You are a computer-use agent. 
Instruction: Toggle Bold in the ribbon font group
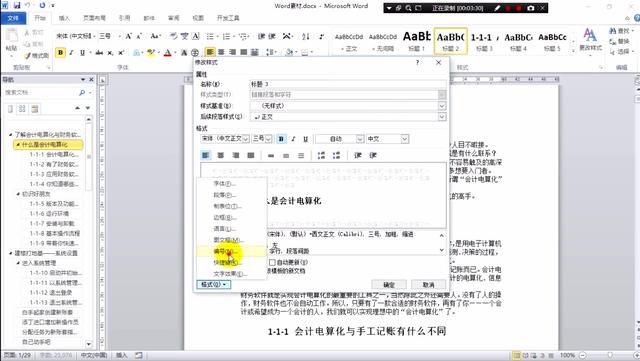(x=60, y=52)
